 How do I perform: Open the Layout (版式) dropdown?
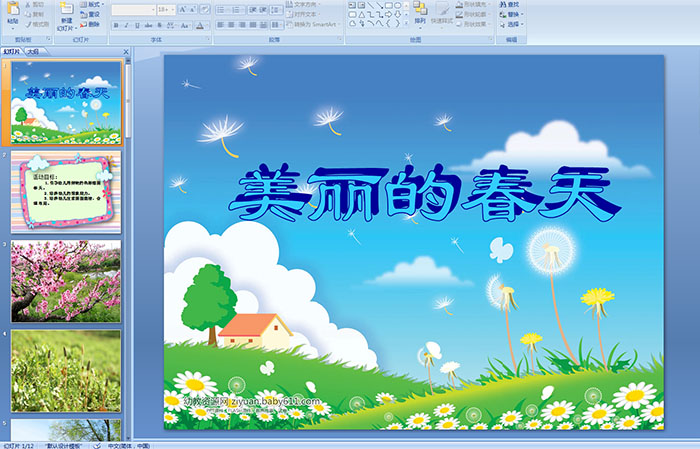pyautogui.click(x=92, y=4)
